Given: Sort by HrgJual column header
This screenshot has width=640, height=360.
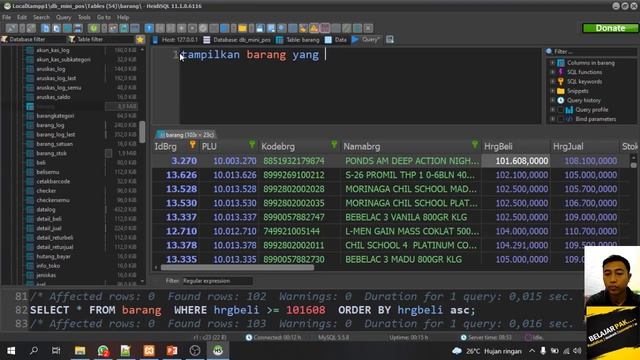Looking at the screenshot, I should pyautogui.click(x=584, y=146).
